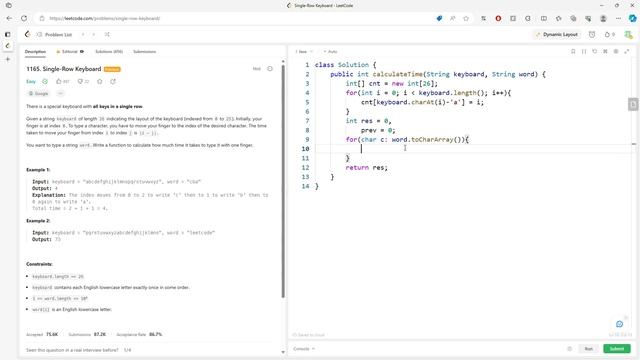The width and height of the screenshot is (640, 360).
Task: Switch to the Description tab
Action: pos(35,52)
